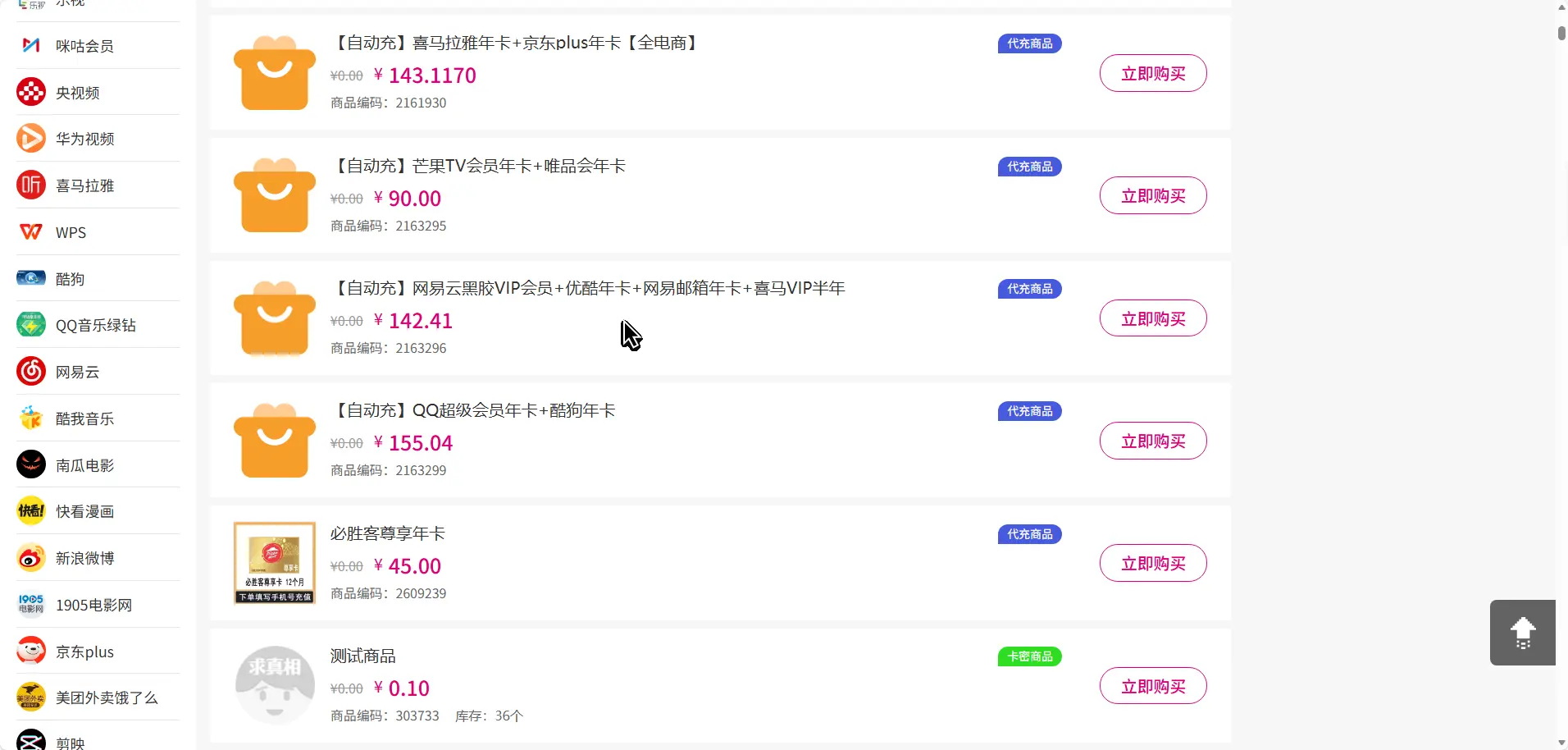Click the page vertical scrollbar thumb
Viewport: 1568px width, 750px height.
[1561, 33]
